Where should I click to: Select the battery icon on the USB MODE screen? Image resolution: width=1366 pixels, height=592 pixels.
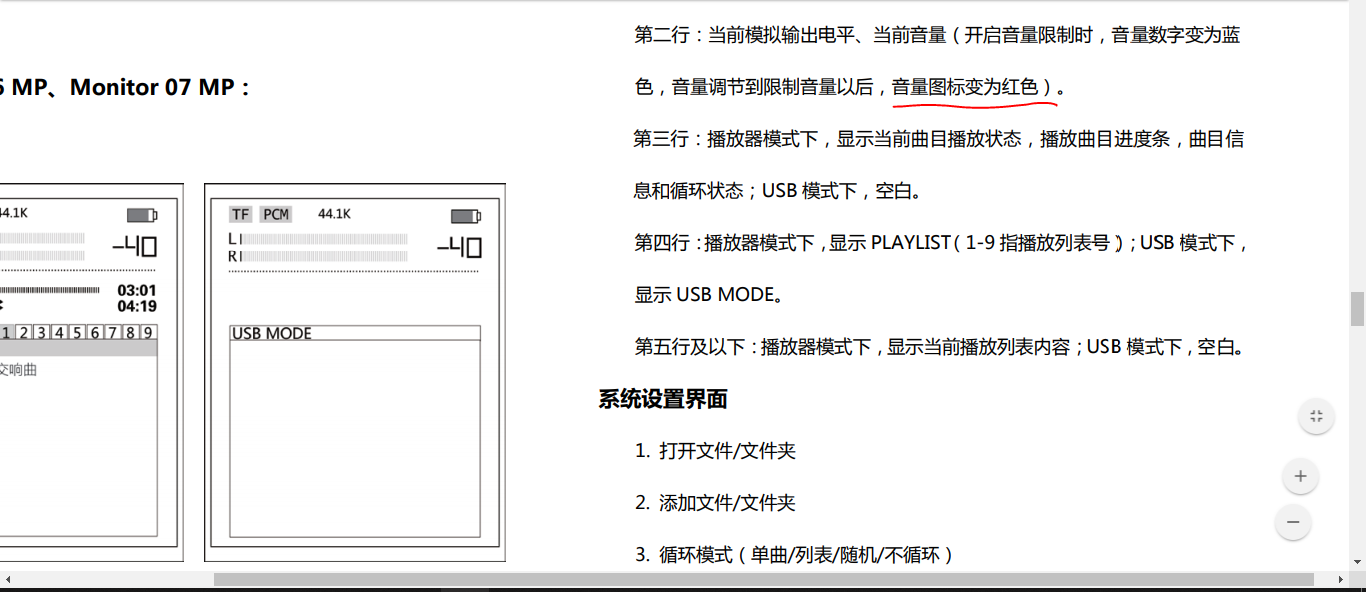coord(464,216)
